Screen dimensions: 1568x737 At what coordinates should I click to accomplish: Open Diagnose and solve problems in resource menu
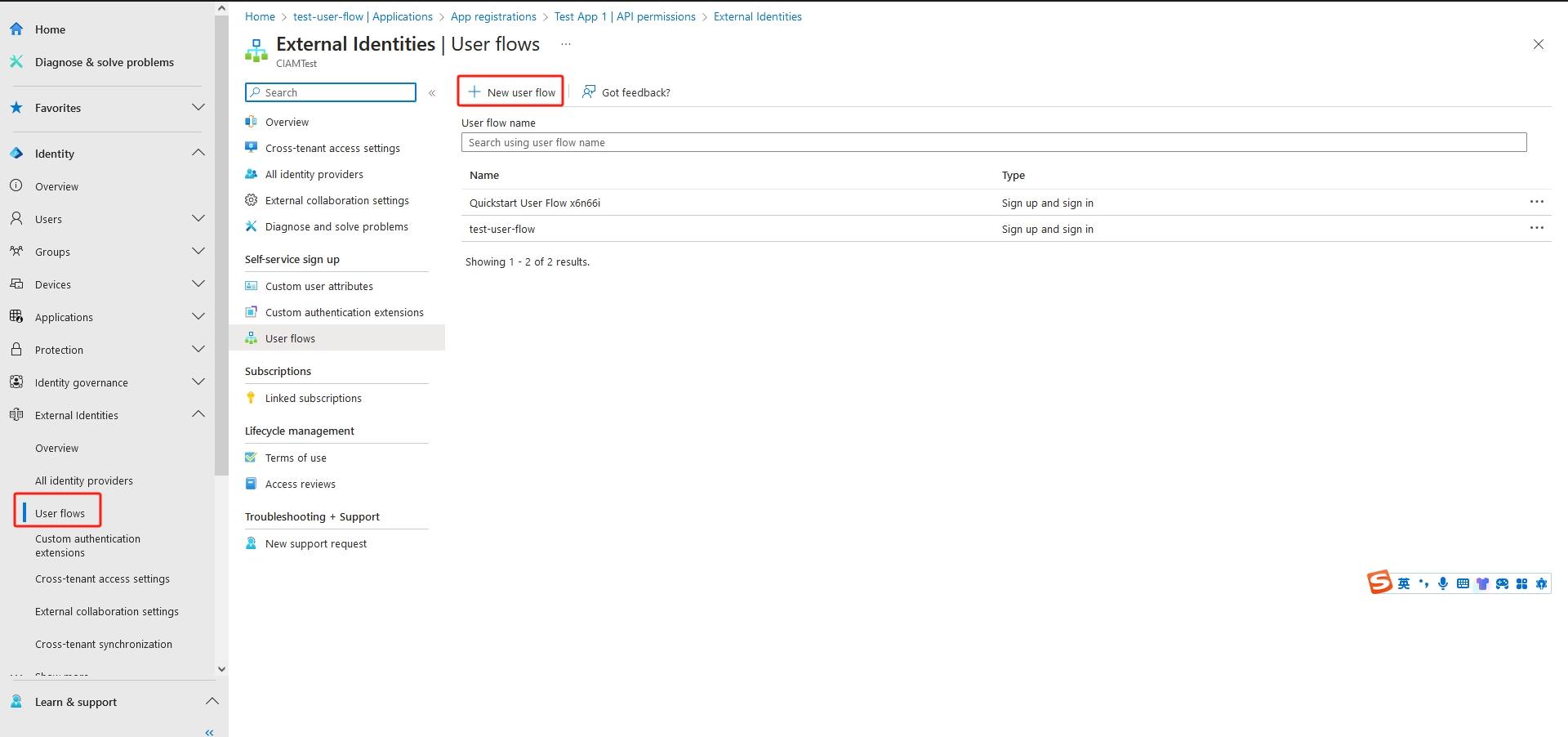tap(336, 226)
